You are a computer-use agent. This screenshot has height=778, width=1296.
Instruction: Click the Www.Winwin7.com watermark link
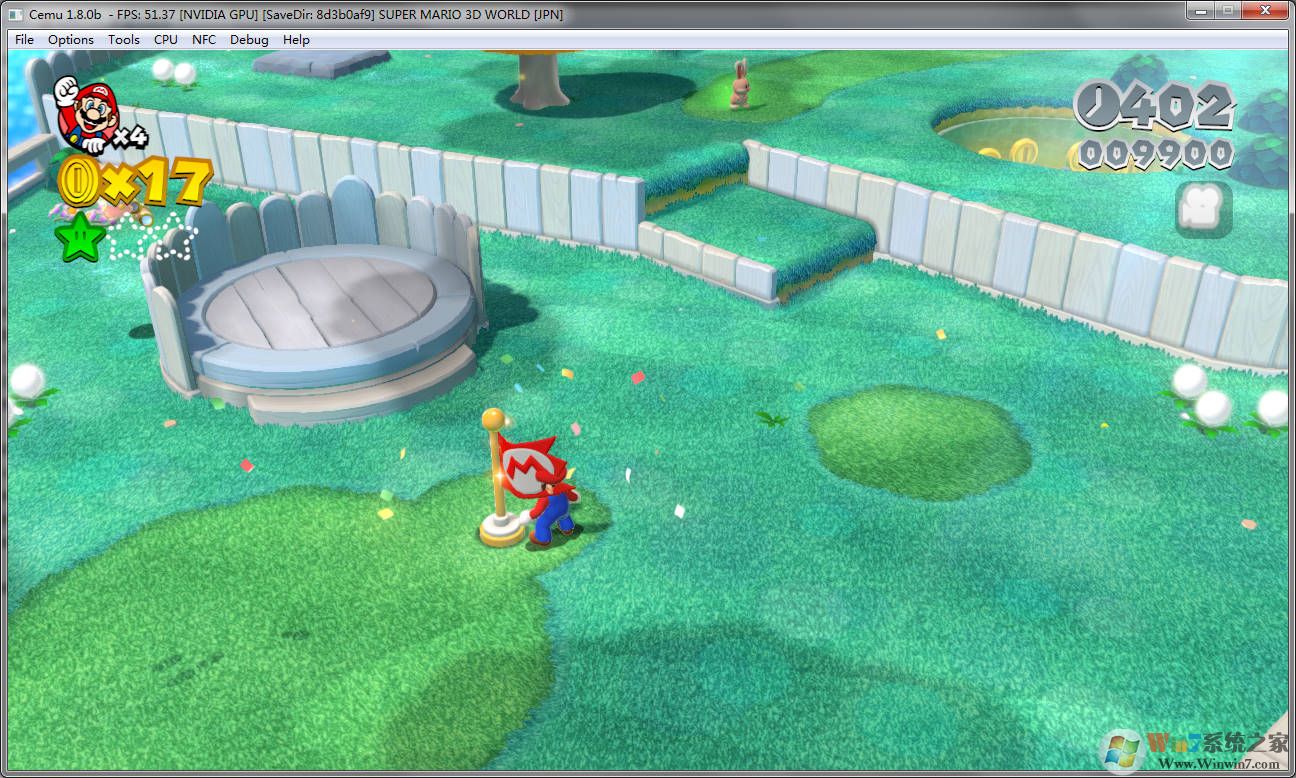tap(1218, 766)
